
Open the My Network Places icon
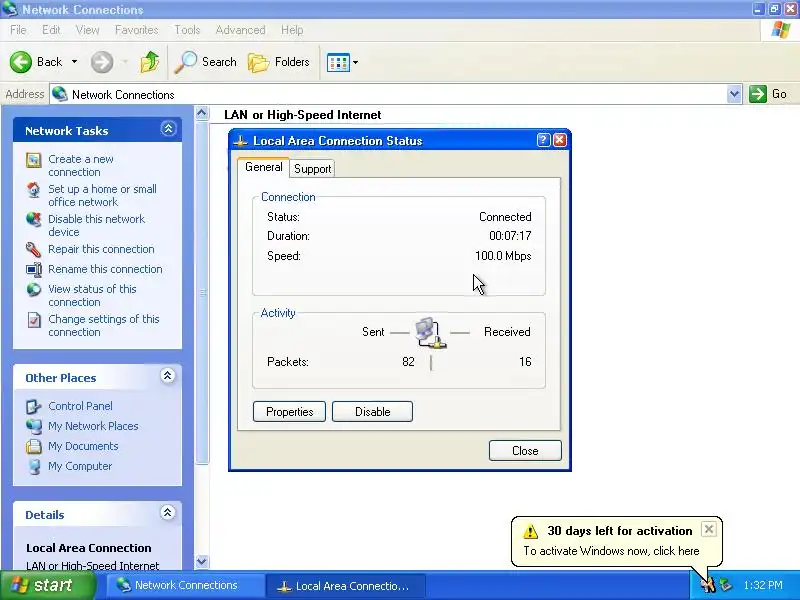(x=34, y=427)
